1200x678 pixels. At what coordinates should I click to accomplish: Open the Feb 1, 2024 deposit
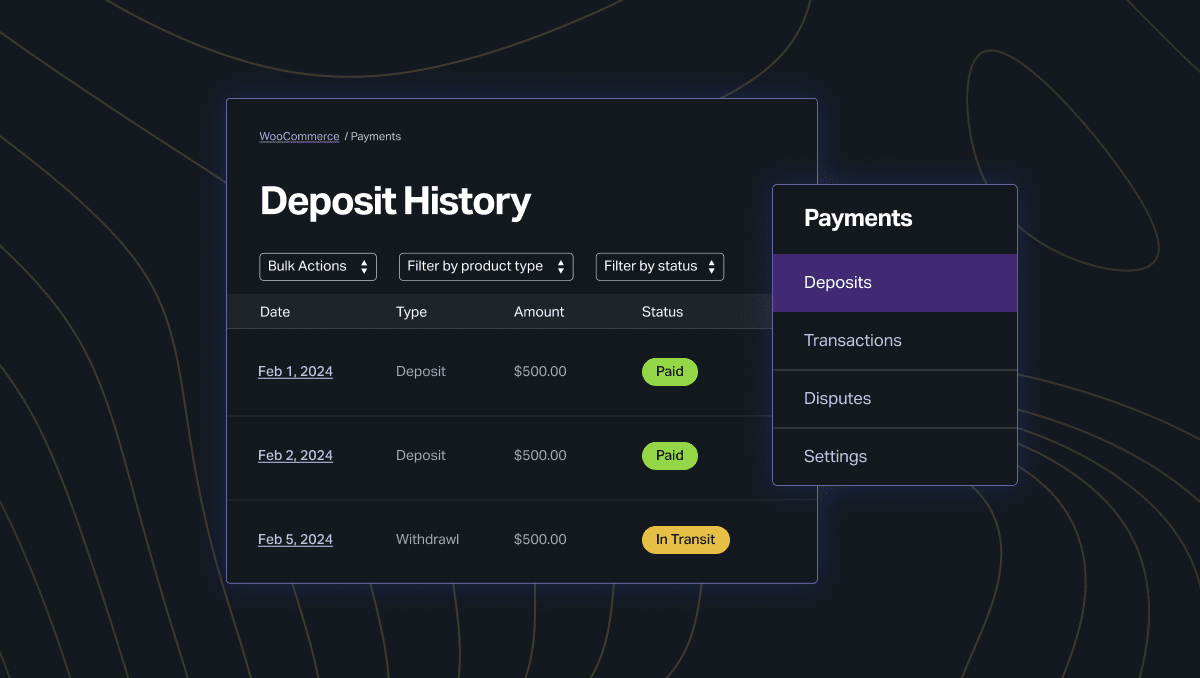pos(295,372)
